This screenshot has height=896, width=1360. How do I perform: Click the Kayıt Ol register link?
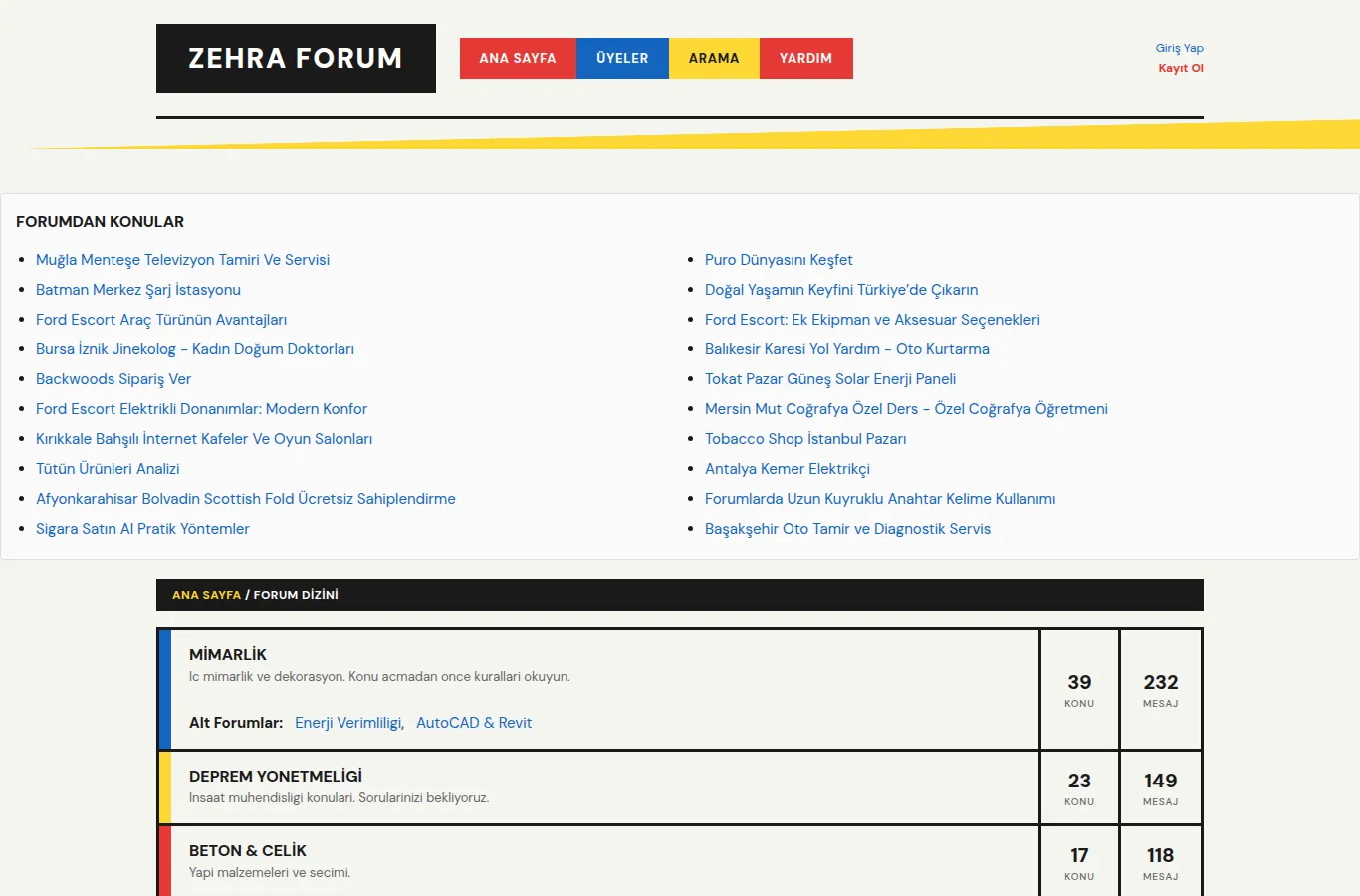1181,68
